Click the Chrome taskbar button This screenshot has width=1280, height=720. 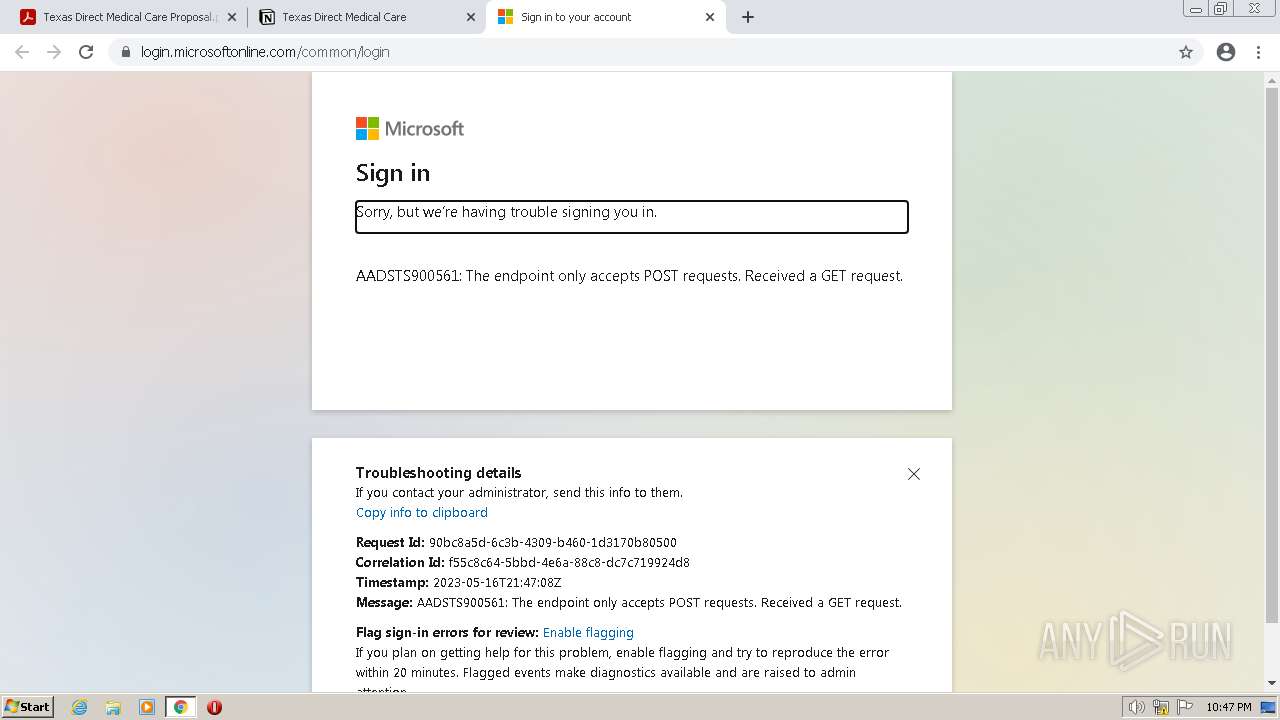tap(180, 707)
